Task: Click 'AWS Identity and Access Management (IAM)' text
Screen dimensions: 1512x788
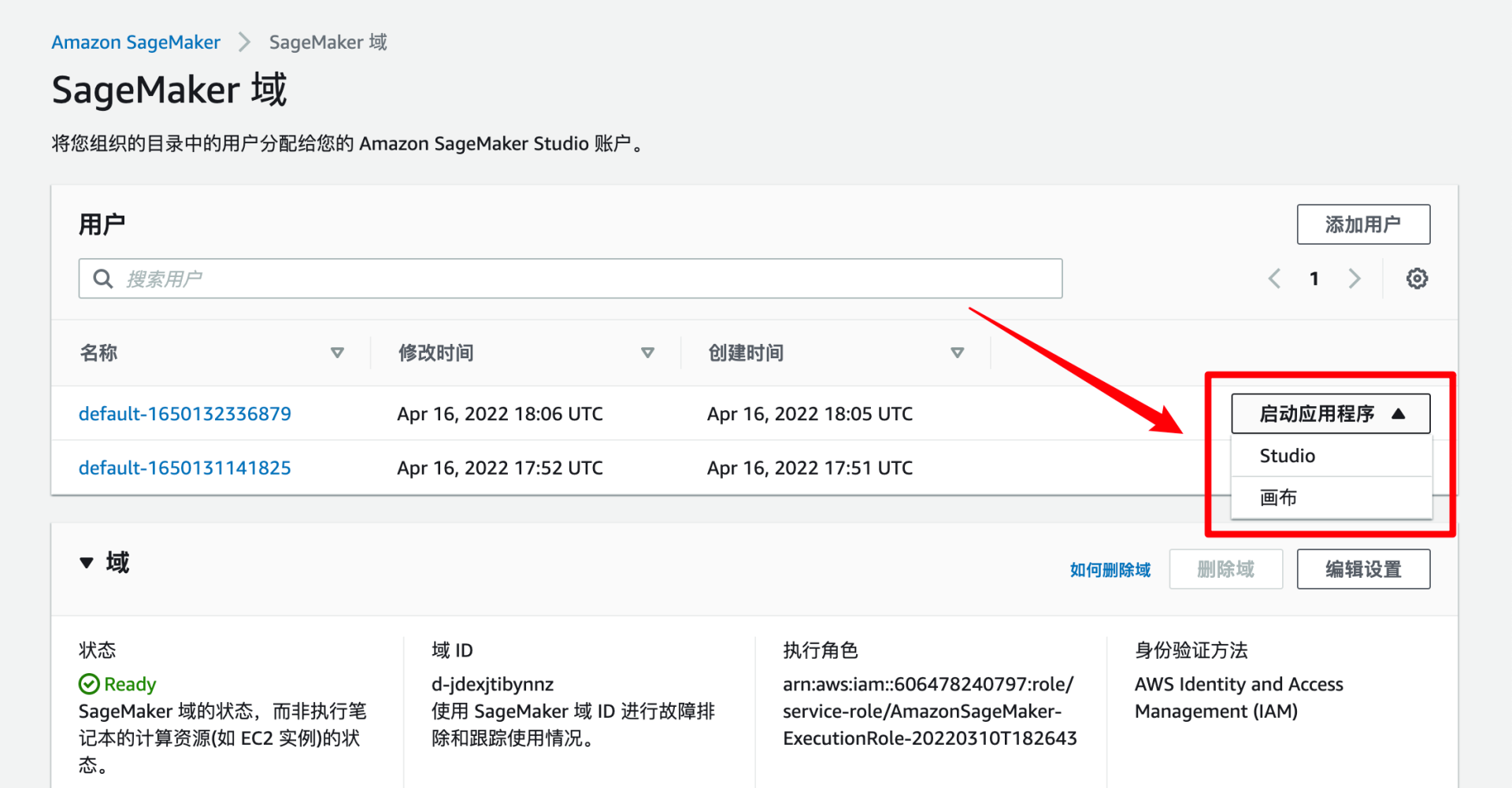Action: (x=1239, y=697)
